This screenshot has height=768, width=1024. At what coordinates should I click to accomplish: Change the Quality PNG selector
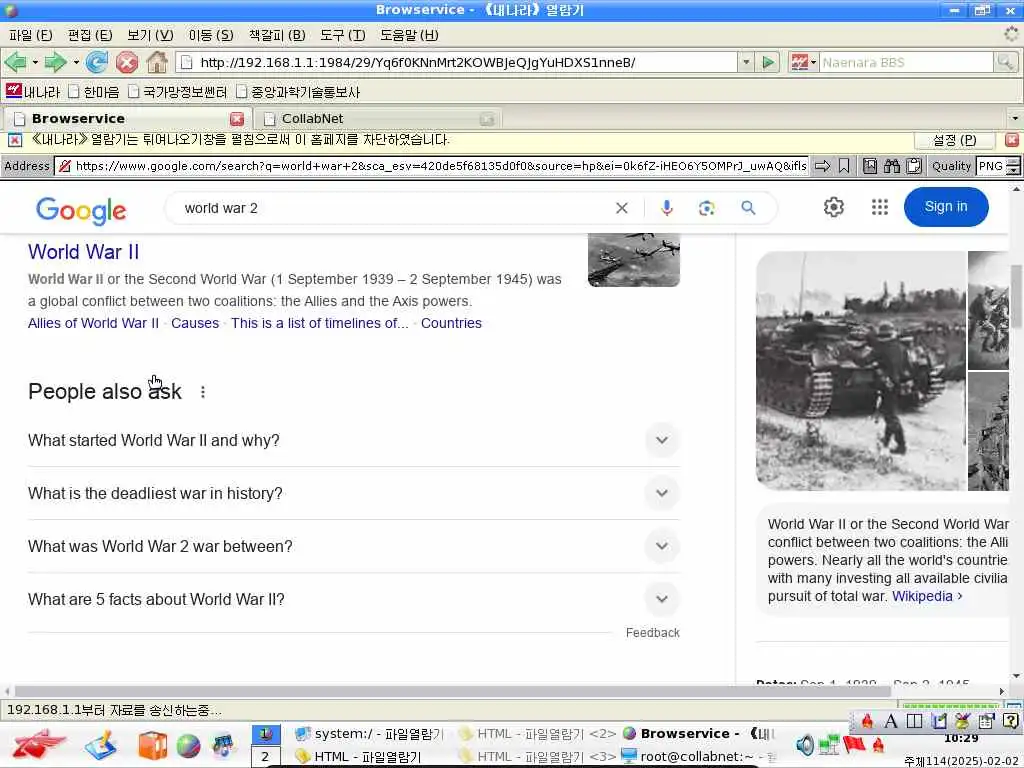tap(997, 166)
